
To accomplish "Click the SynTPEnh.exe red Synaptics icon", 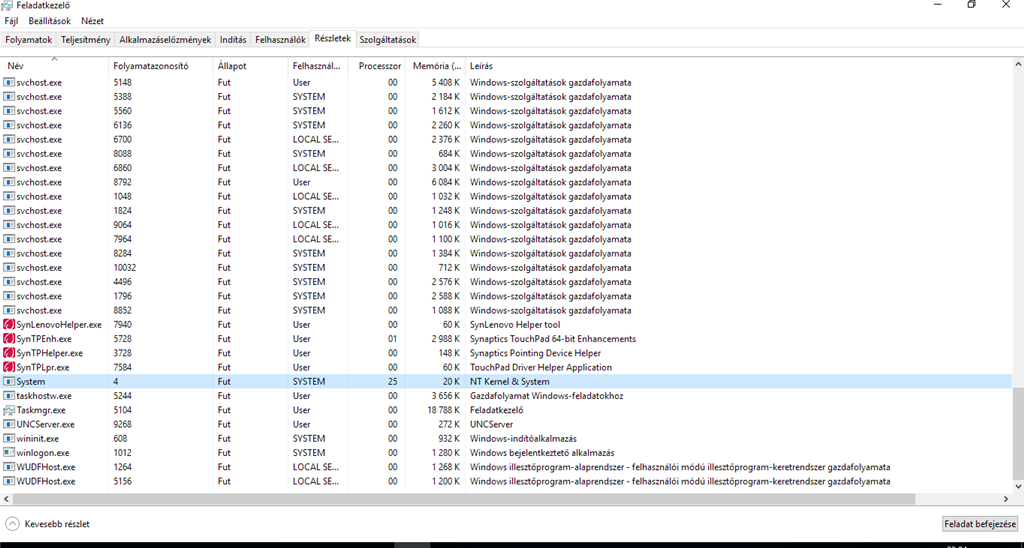I will tap(9, 339).
